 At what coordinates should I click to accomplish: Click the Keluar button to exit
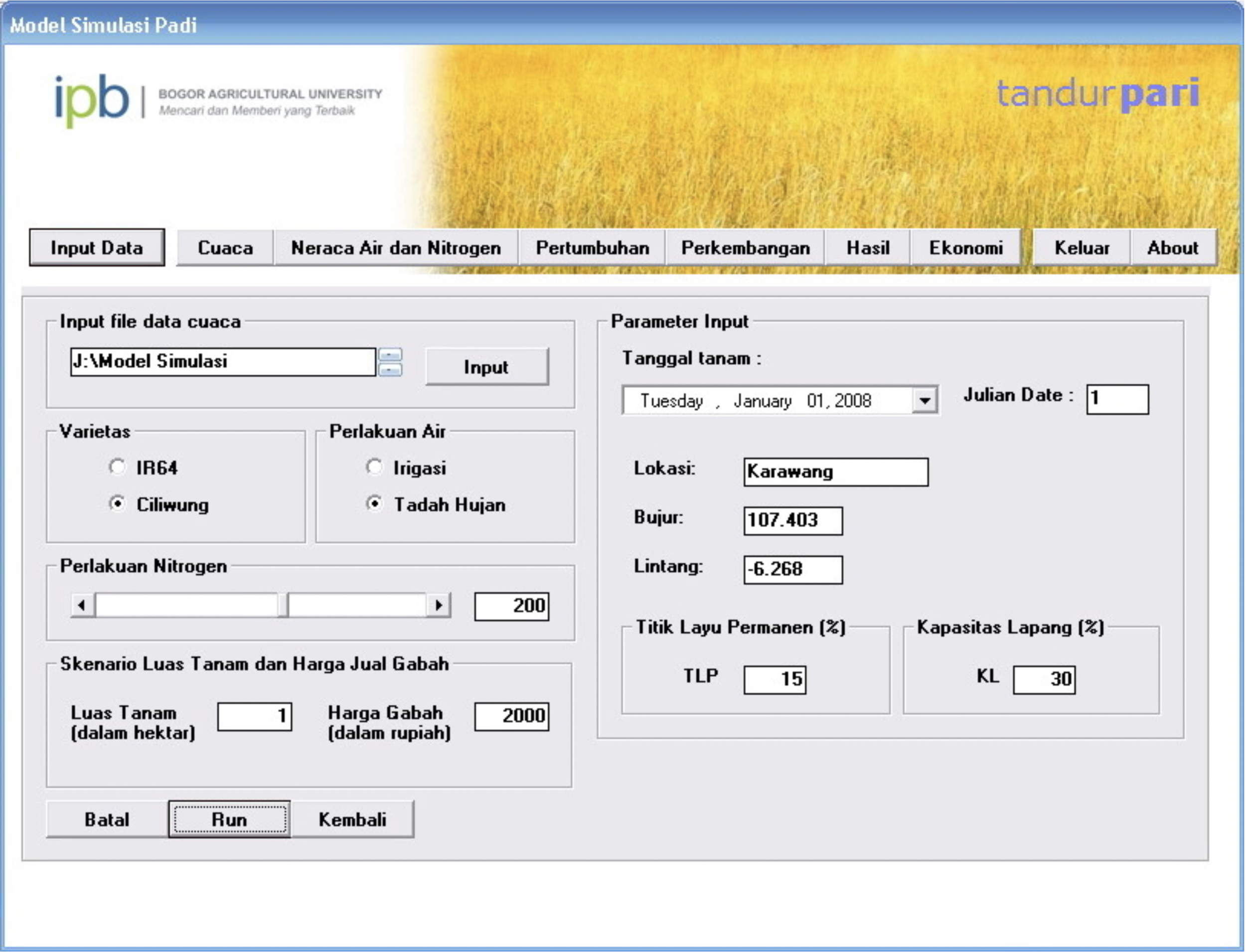coord(1081,248)
